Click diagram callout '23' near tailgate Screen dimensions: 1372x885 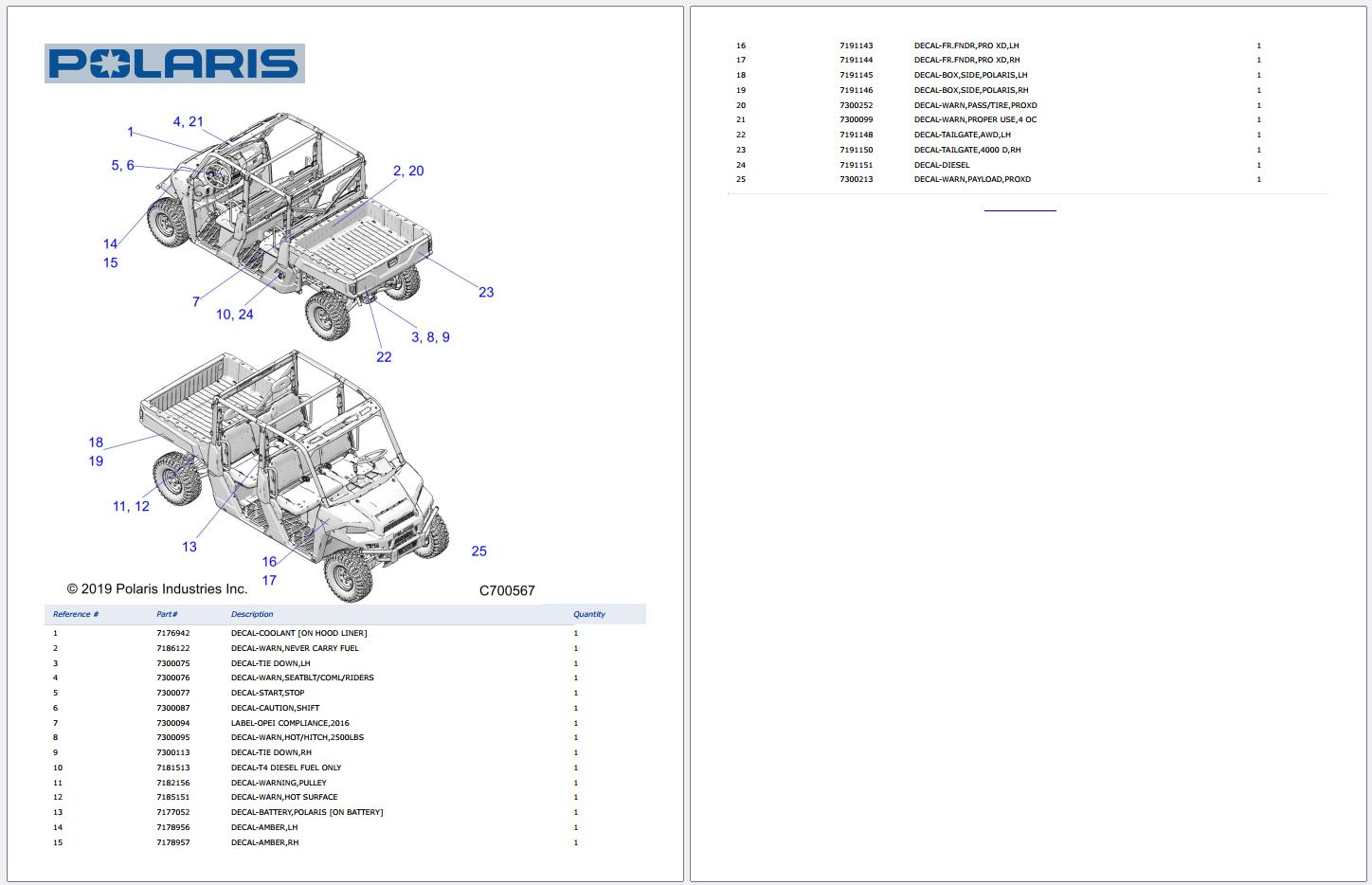(486, 292)
